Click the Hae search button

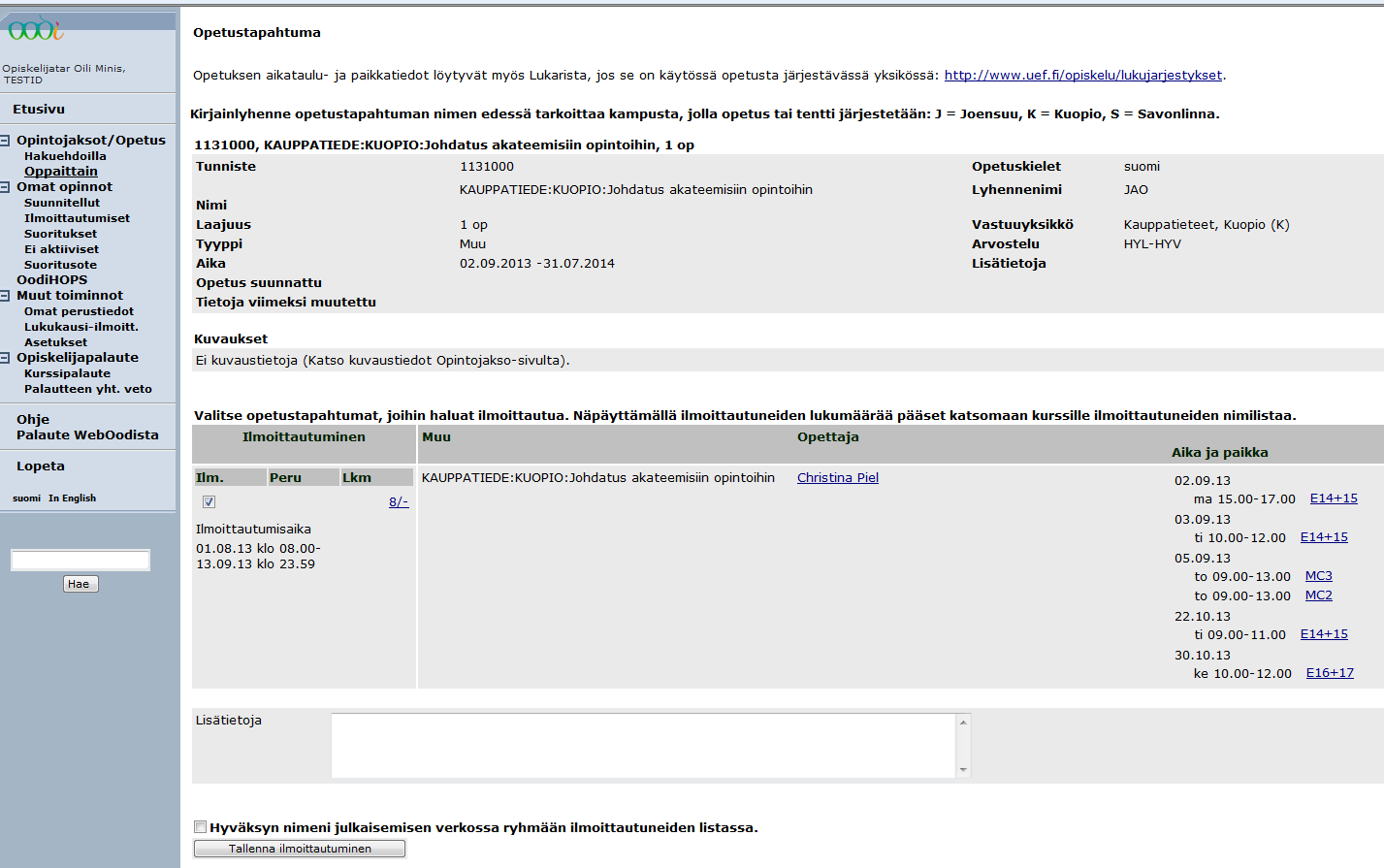point(80,584)
